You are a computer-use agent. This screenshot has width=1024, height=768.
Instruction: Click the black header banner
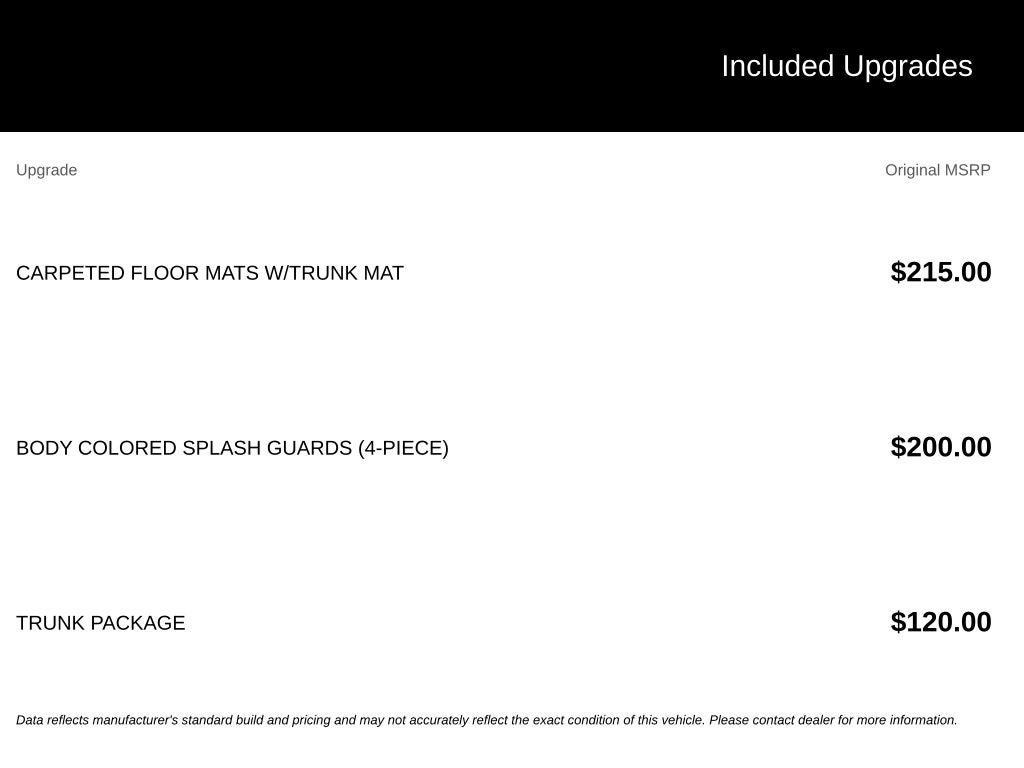point(512,65)
